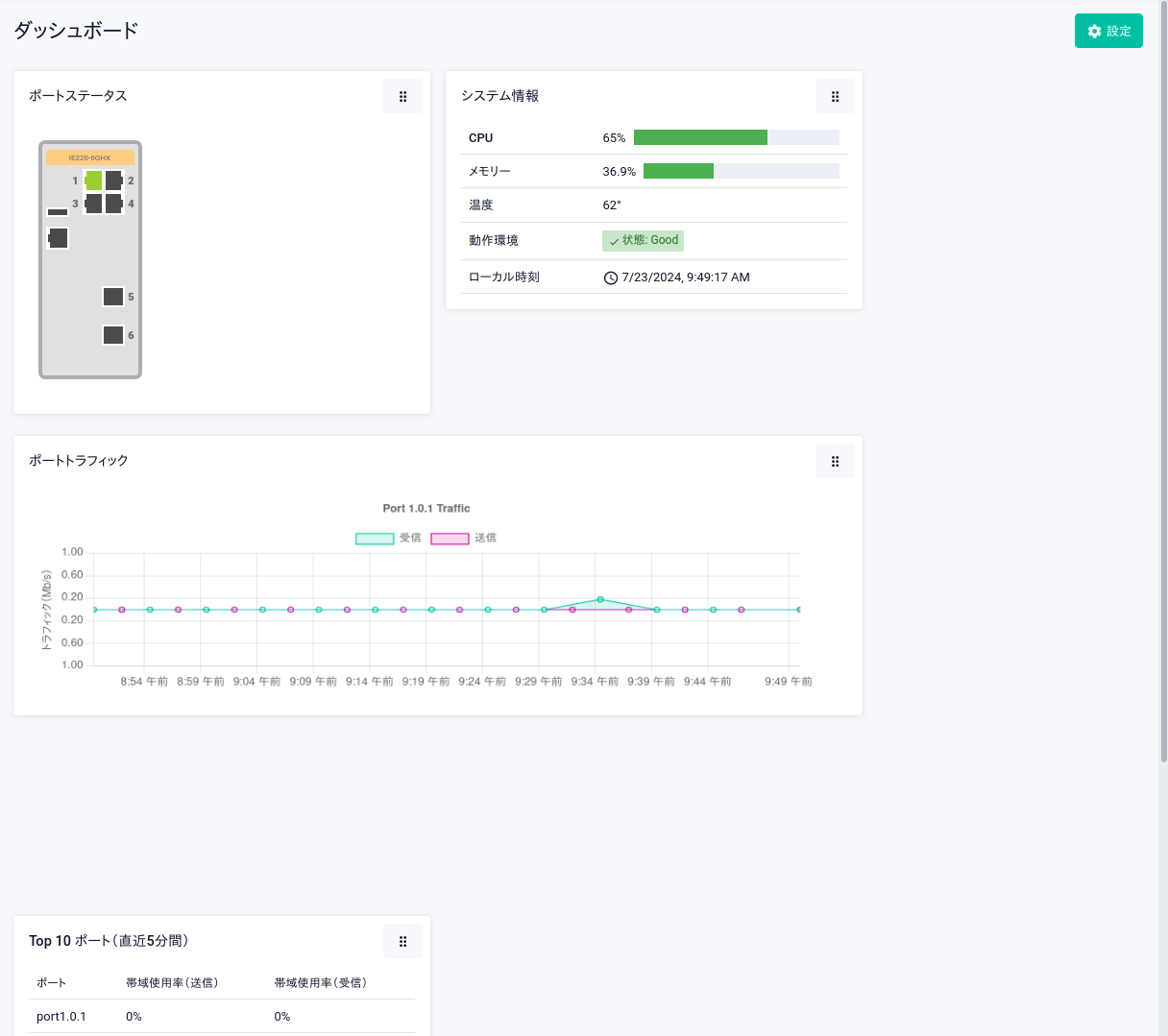Click the green port 1 icon
This screenshot has width=1168, height=1036.
click(93, 181)
